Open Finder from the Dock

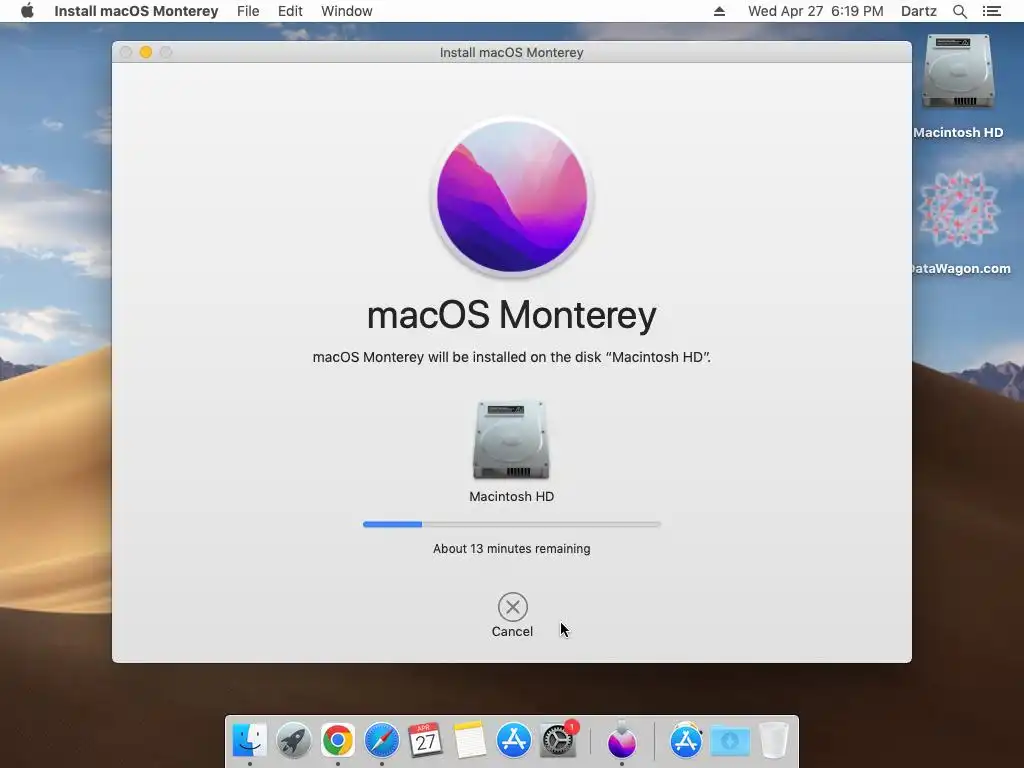(249, 741)
